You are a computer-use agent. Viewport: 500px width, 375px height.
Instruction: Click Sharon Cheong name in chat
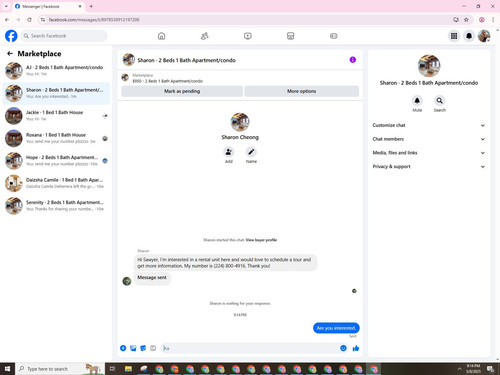point(240,137)
